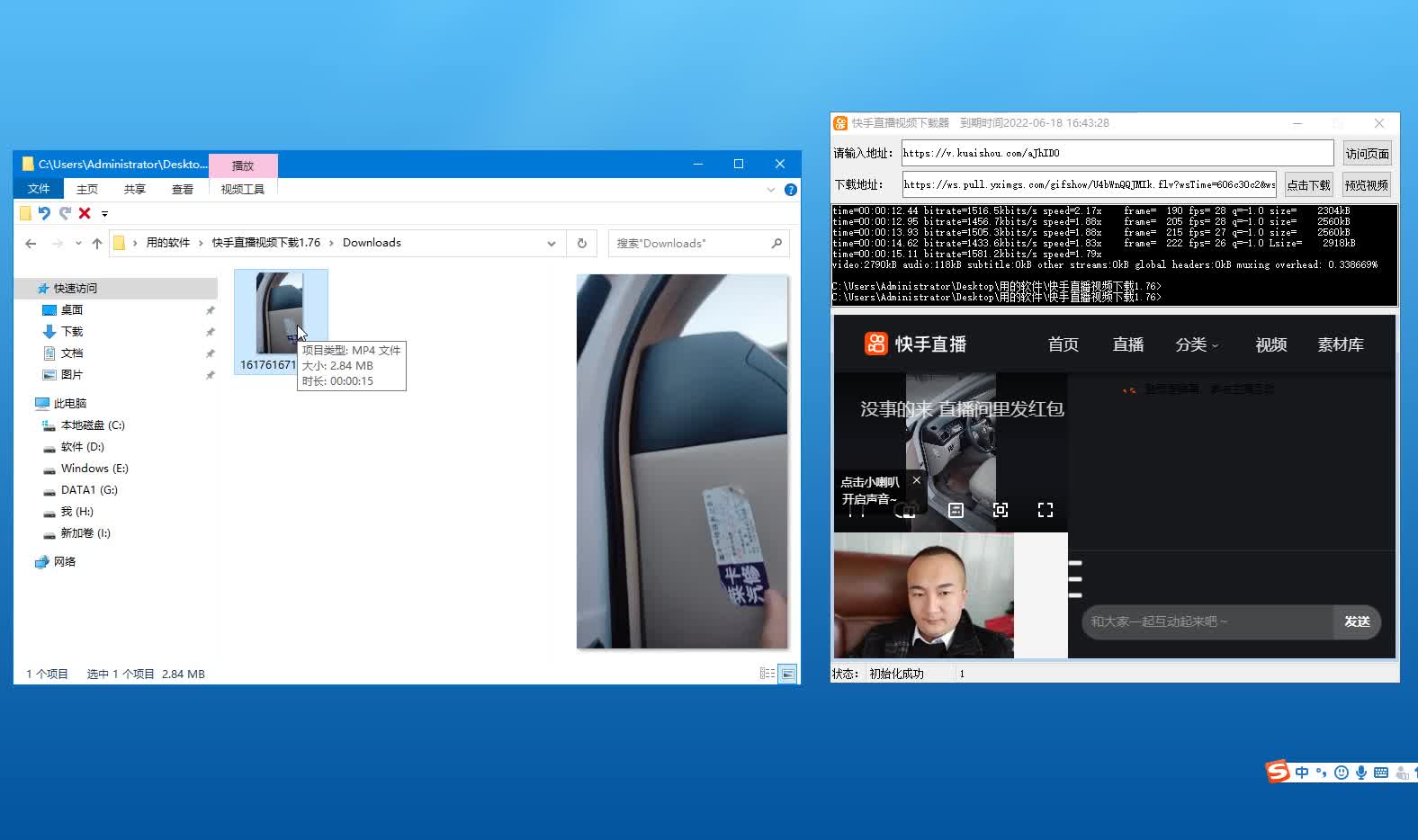
Task: Click the Sogou input method S logo
Action: (x=1278, y=772)
